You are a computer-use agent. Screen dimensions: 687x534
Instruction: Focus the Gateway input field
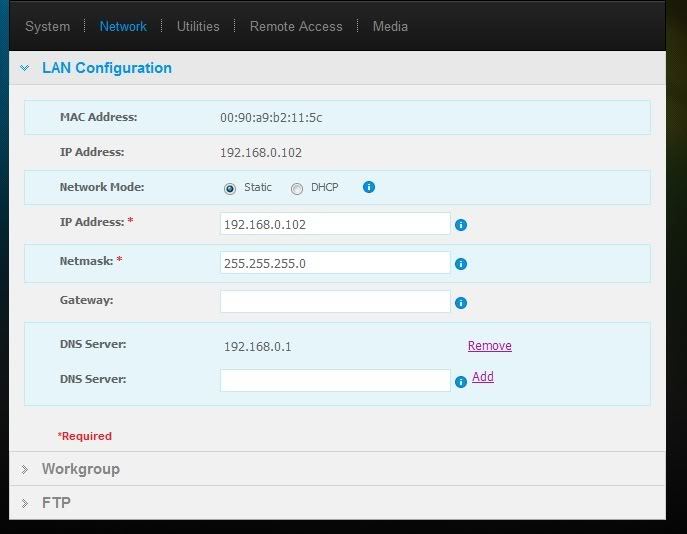pos(335,301)
